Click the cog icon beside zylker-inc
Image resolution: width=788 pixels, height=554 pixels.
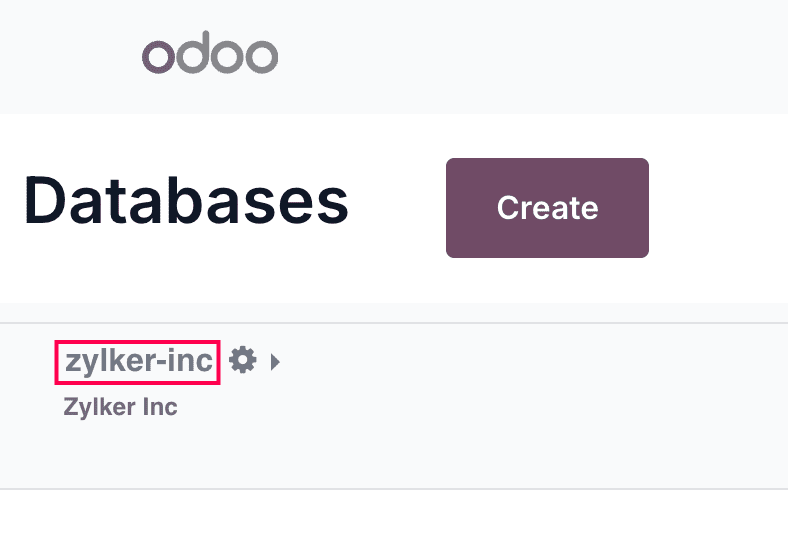point(242,360)
